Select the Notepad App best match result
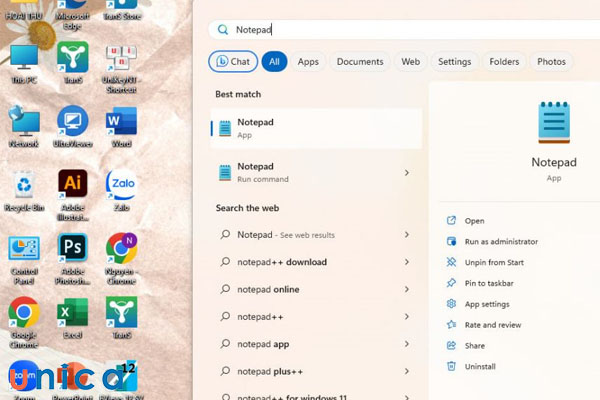Viewport: 600px width, 400px height. click(316, 128)
